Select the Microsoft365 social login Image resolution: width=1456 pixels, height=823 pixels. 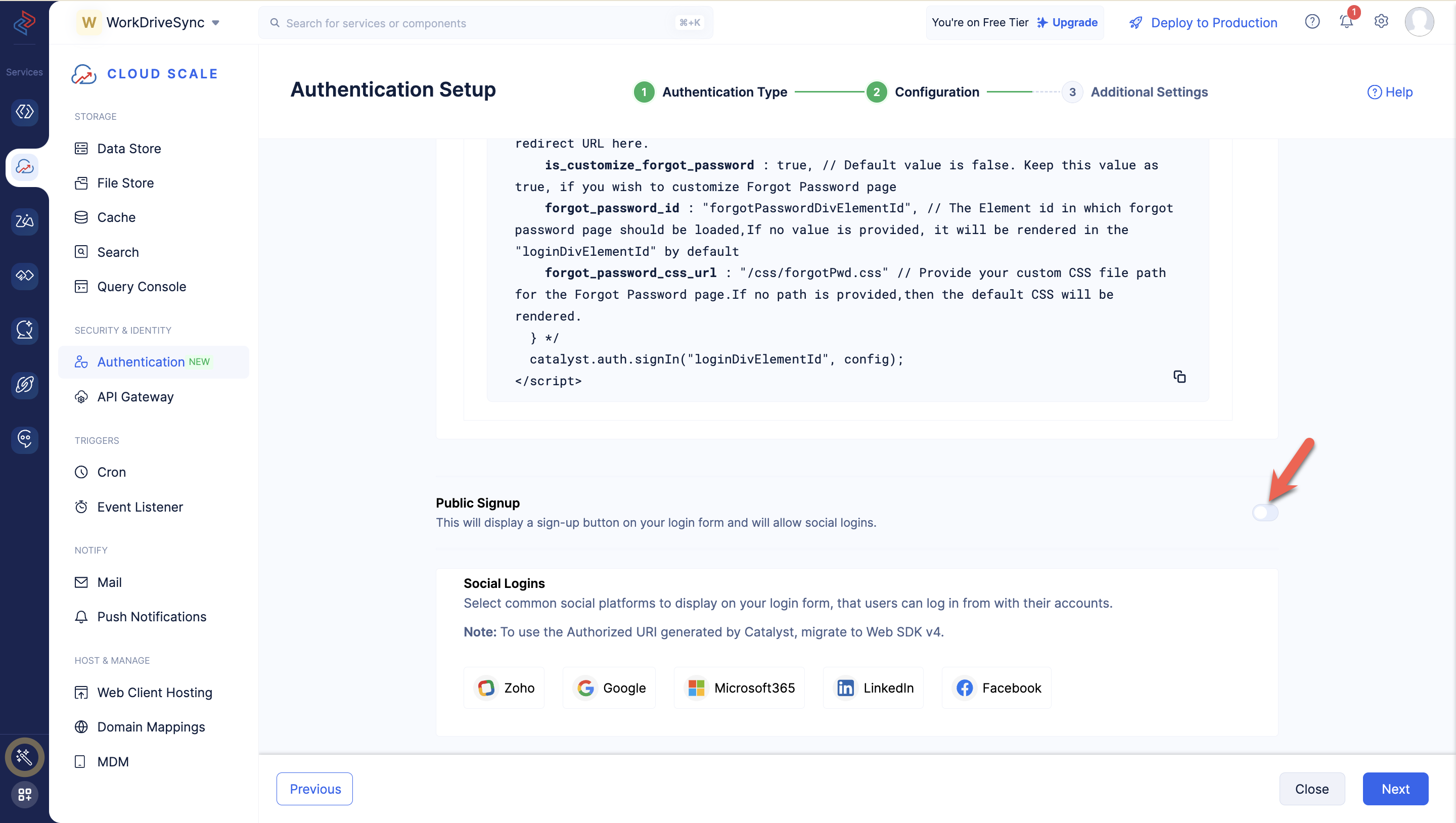click(x=739, y=688)
